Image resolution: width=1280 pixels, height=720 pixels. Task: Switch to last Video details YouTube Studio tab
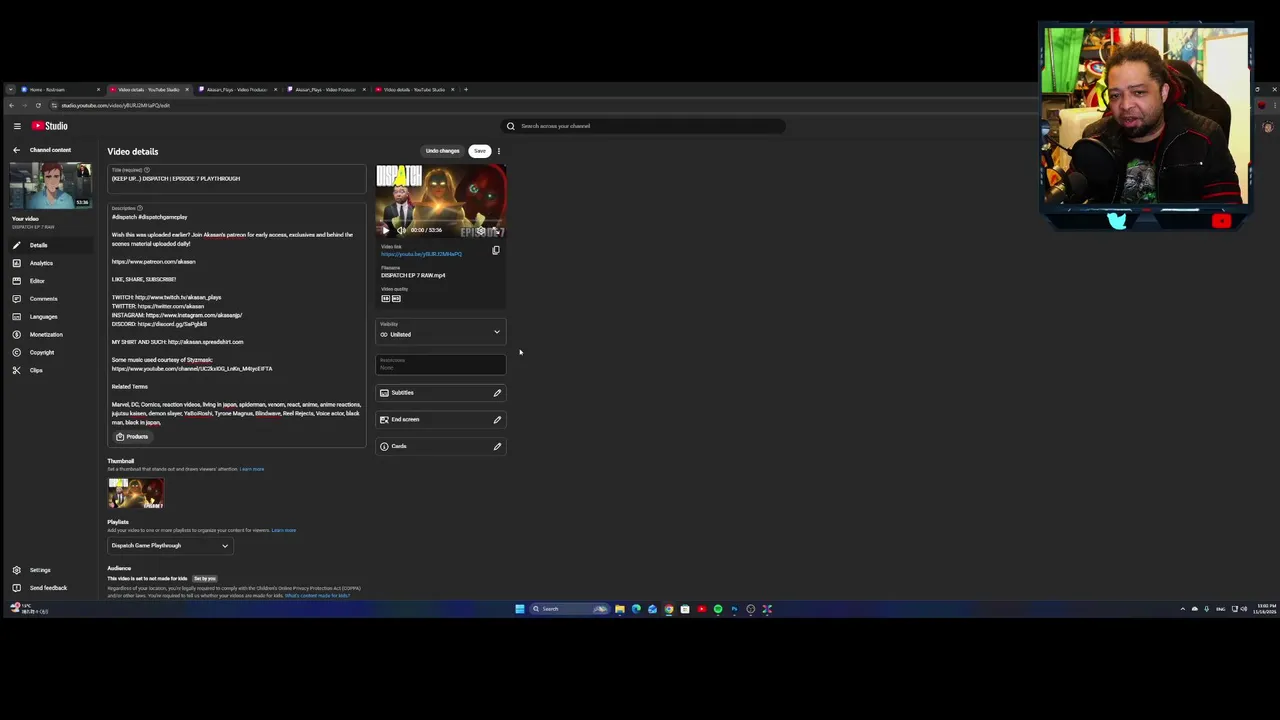coord(414,90)
